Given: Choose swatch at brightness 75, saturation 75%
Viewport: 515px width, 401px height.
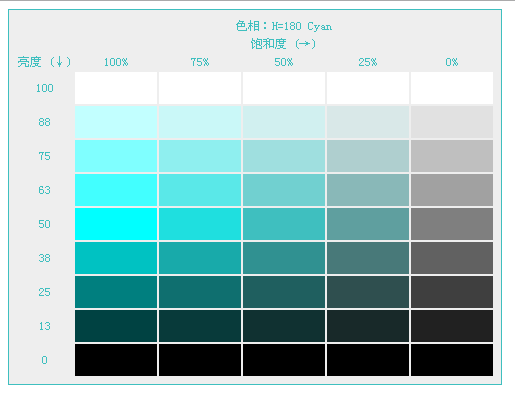Looking at the screenshot, I should [200, 156].
